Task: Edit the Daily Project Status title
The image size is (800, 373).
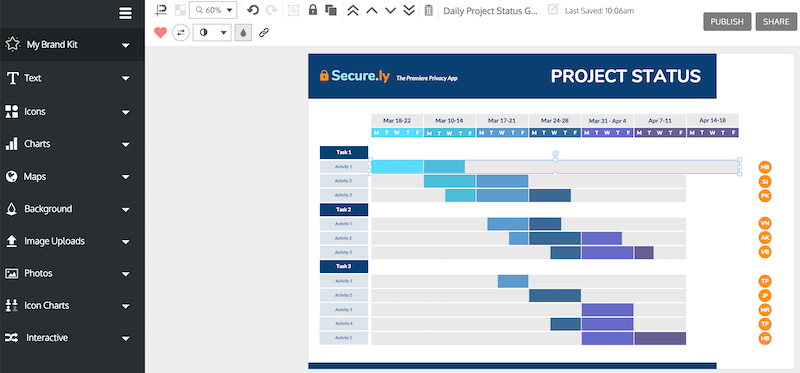Action: (490, 11)
